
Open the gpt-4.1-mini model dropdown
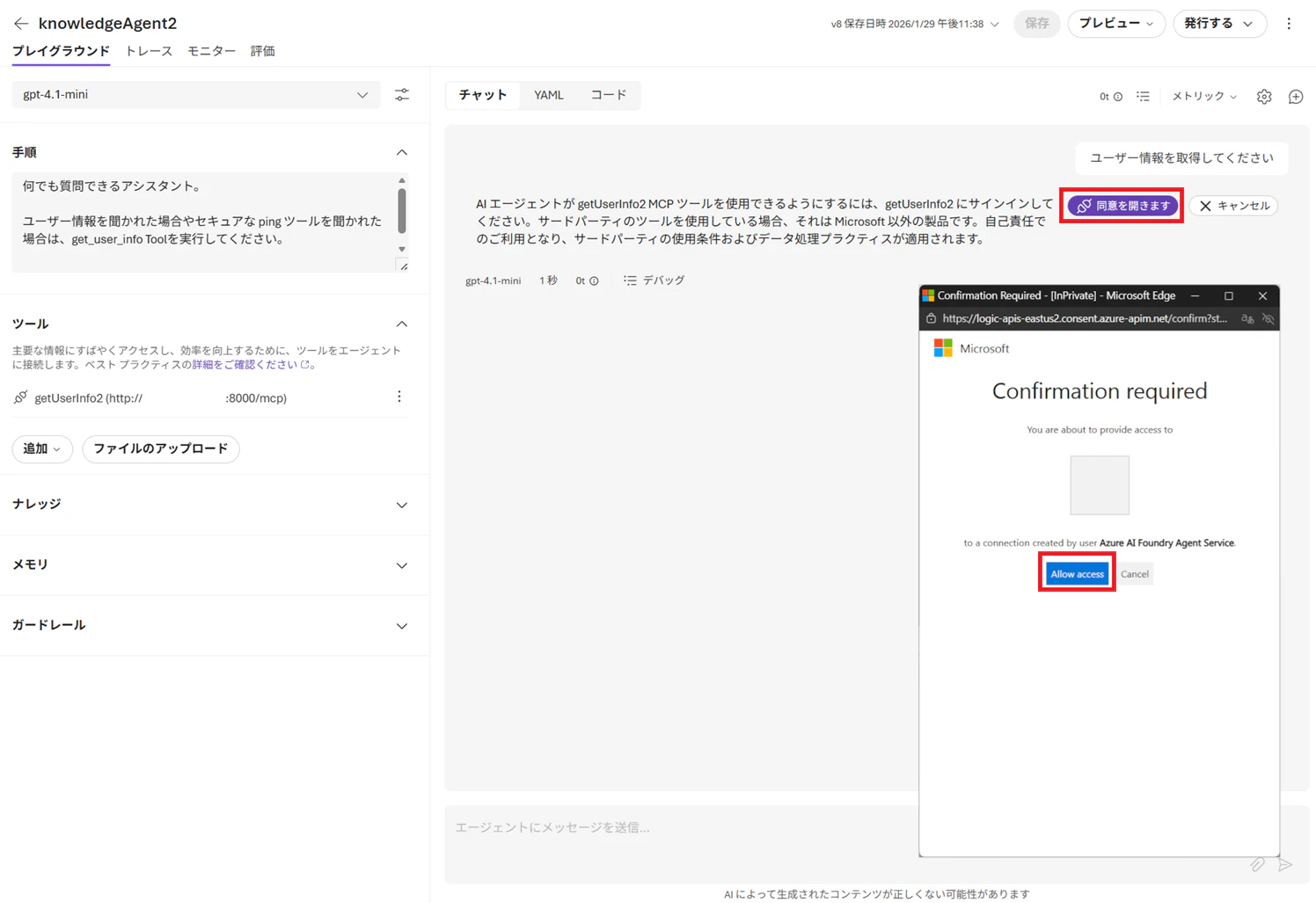coord(196,95)
